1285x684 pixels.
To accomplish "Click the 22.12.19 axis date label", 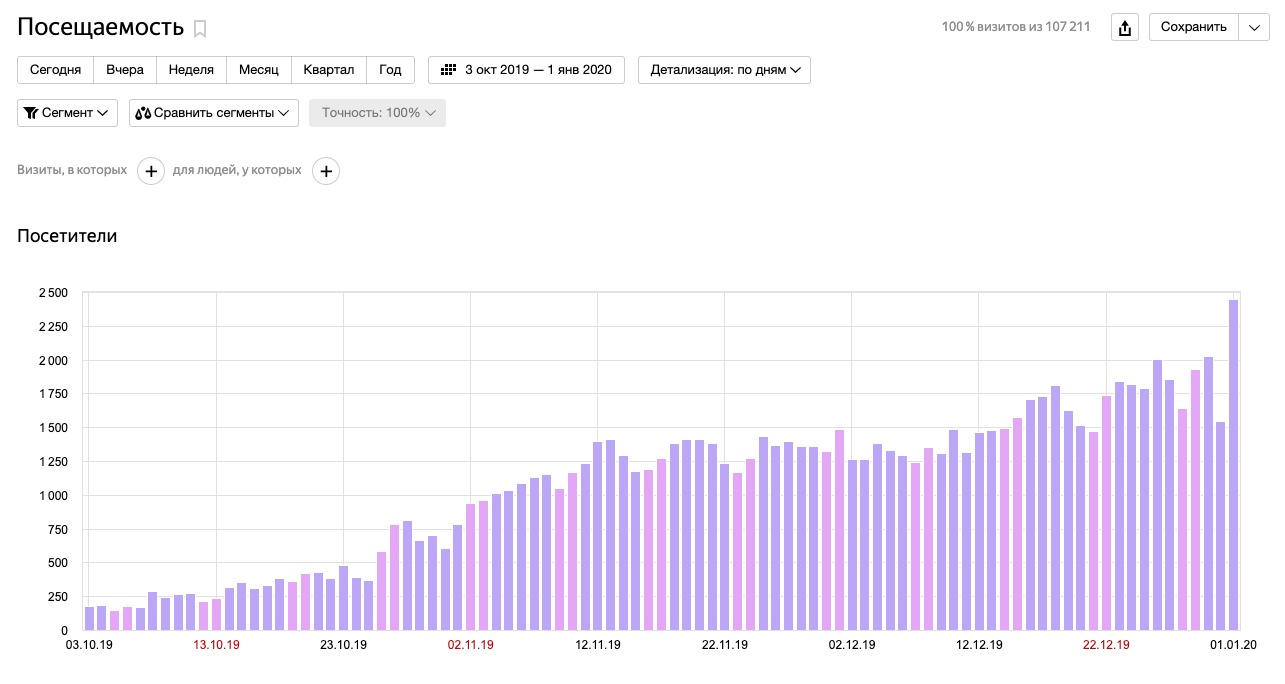I will tap(1106, 645).
